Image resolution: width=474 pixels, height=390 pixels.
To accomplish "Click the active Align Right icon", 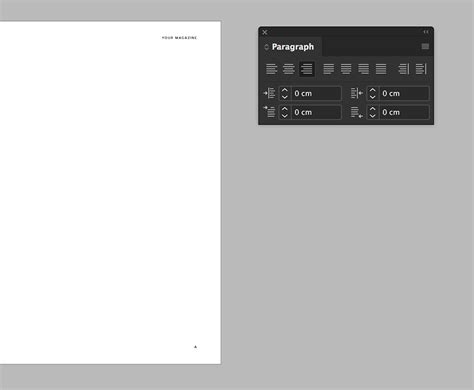I will pos(307,69).
